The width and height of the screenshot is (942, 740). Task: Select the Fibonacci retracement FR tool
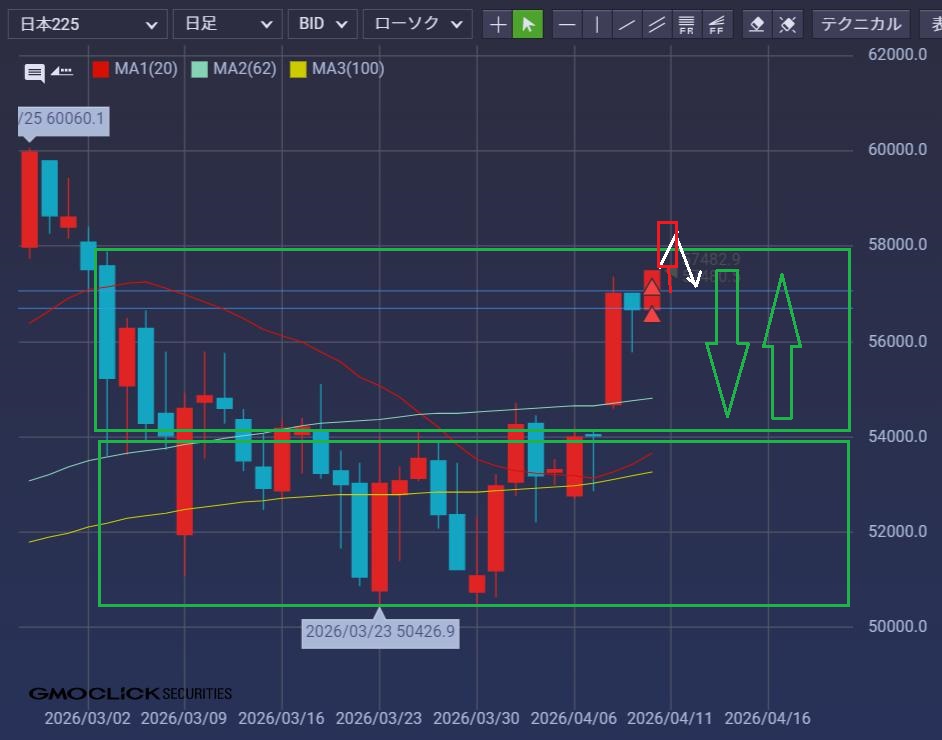tap(686, 24)
